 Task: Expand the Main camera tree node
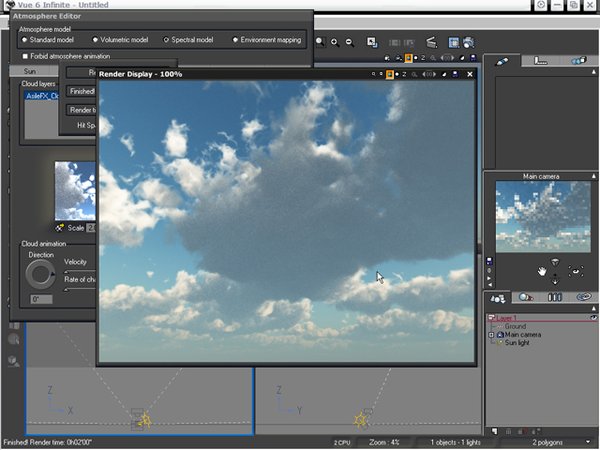[x=491, y=335]
